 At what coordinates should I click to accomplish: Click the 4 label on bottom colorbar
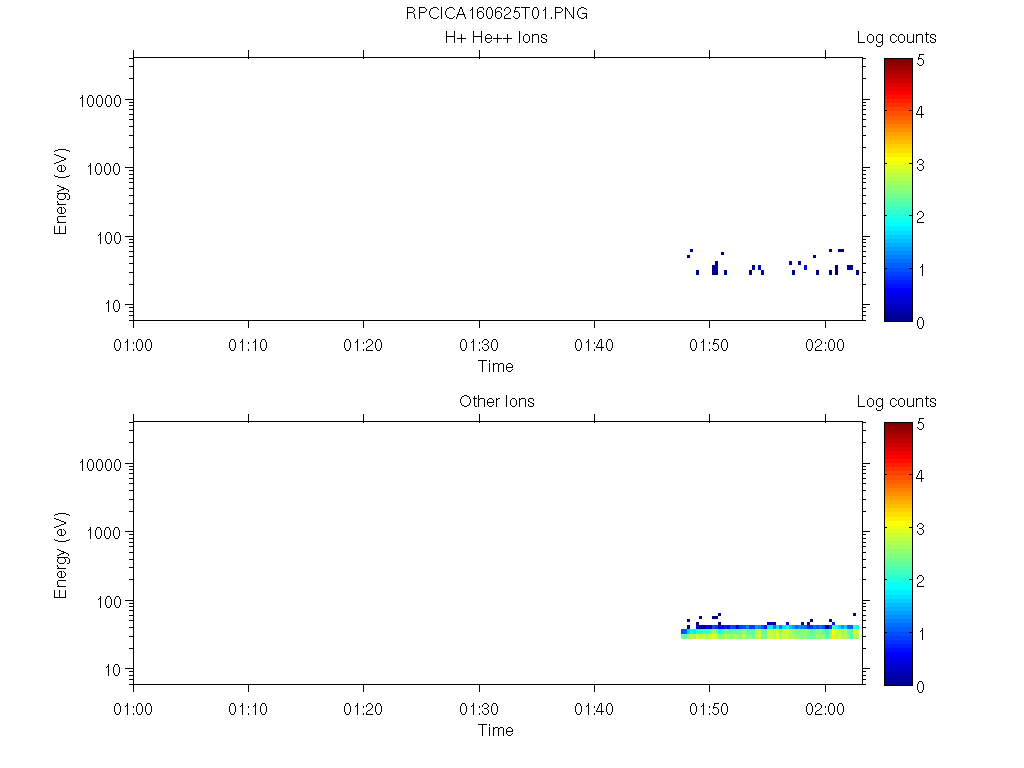click(920, 476)
